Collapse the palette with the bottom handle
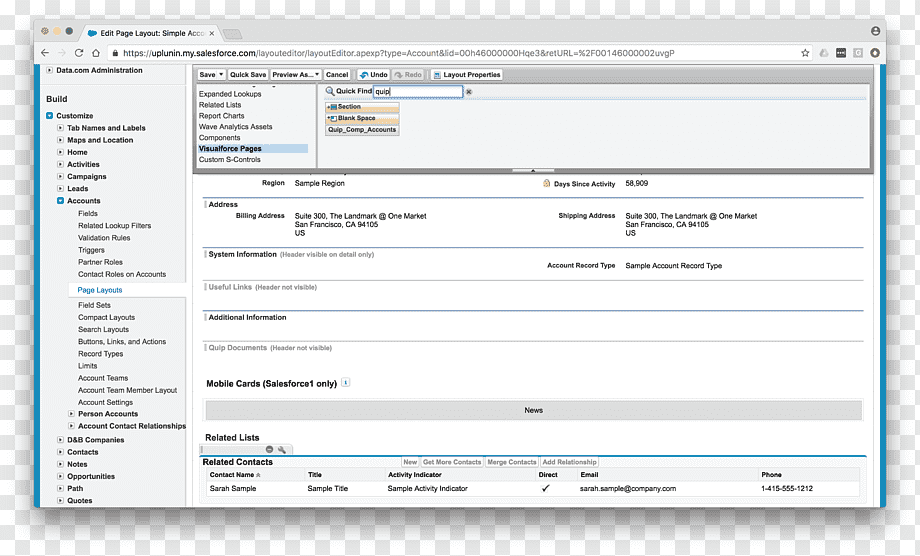Screen dimensions: 920x556 [x=533, y=170]
